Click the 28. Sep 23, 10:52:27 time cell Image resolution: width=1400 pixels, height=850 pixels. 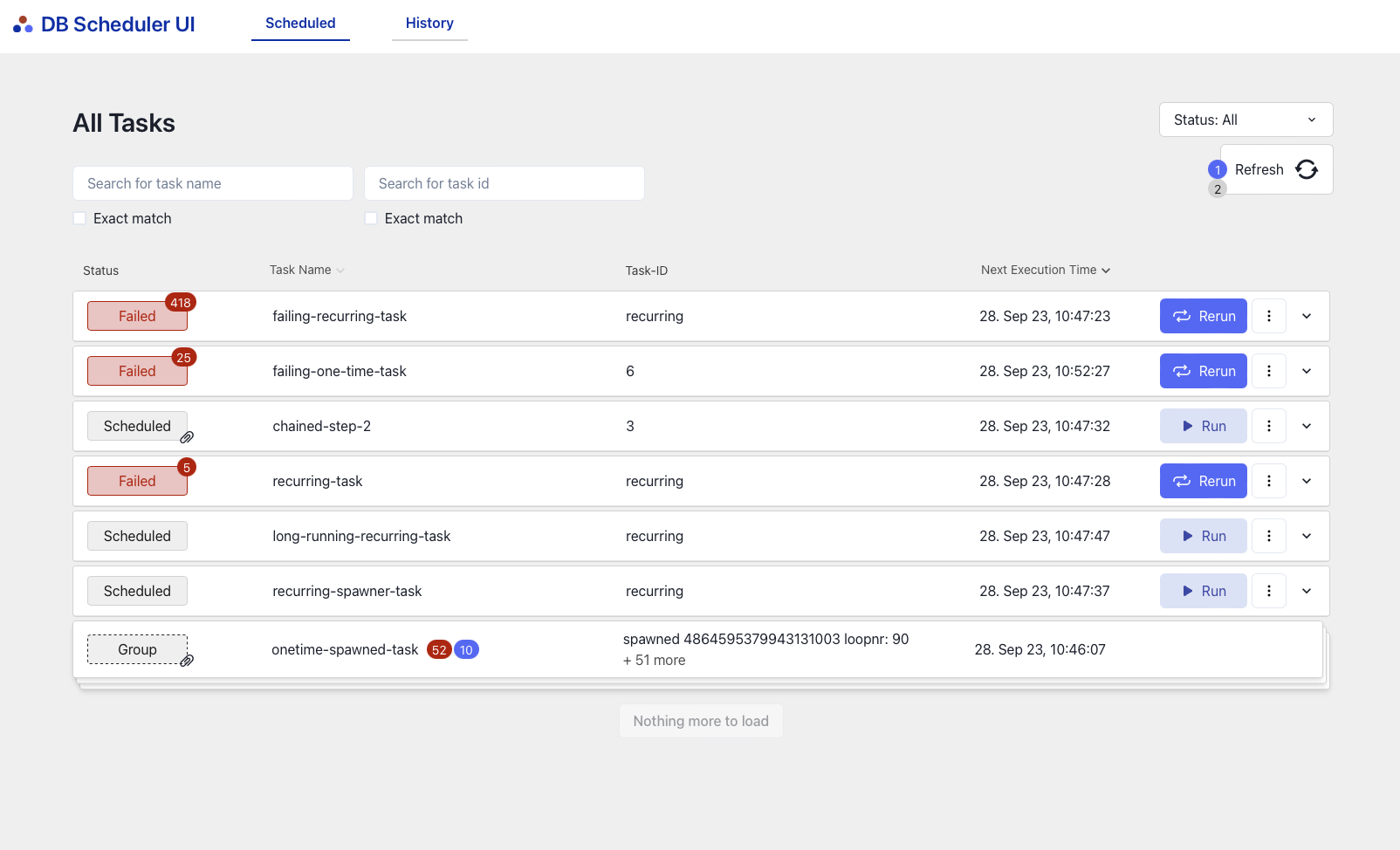(x=1045, y=371)
